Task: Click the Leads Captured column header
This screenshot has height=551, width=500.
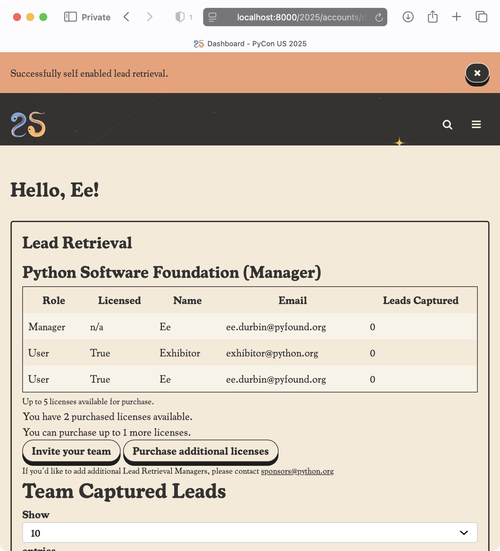Action: pos(421,300)
